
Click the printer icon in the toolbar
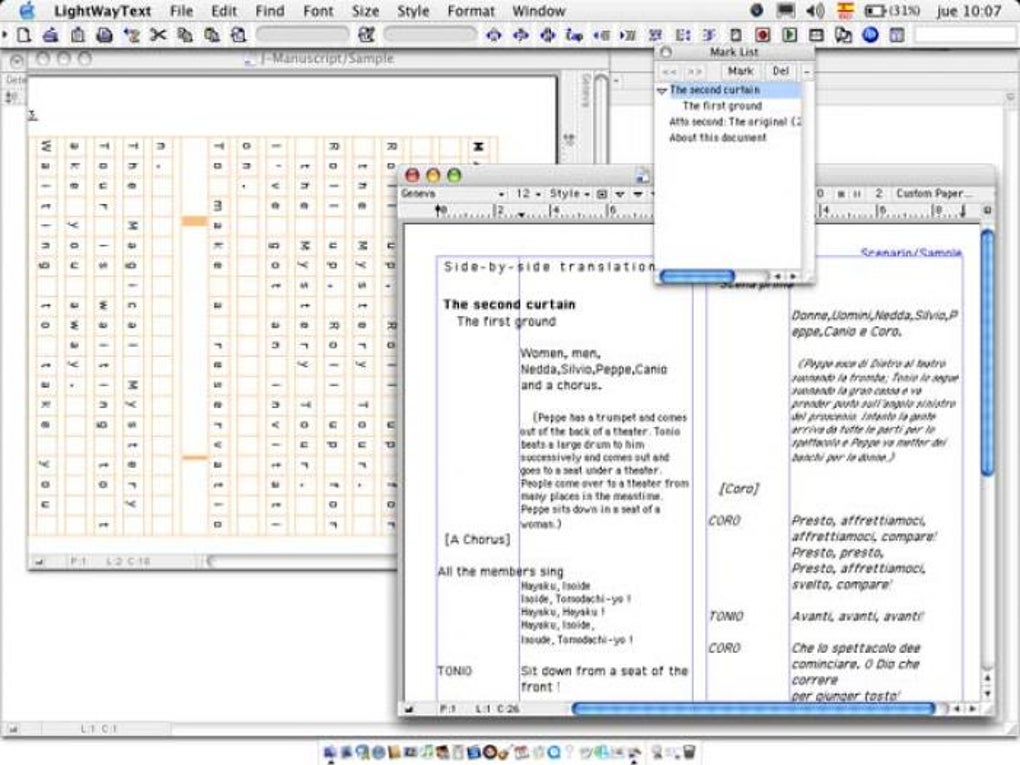pyautogui.click(x=104, y=35)
